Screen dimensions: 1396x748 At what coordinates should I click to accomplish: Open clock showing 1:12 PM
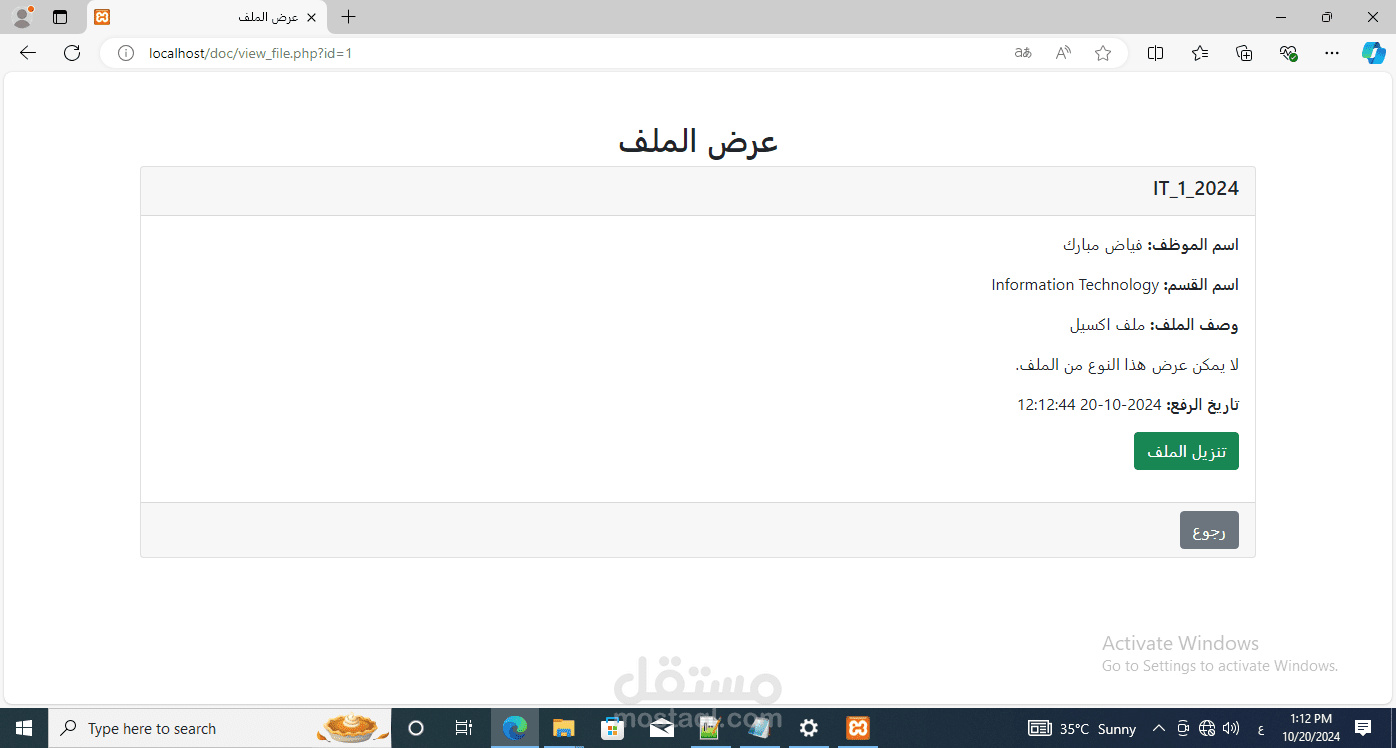(1310, 728)
